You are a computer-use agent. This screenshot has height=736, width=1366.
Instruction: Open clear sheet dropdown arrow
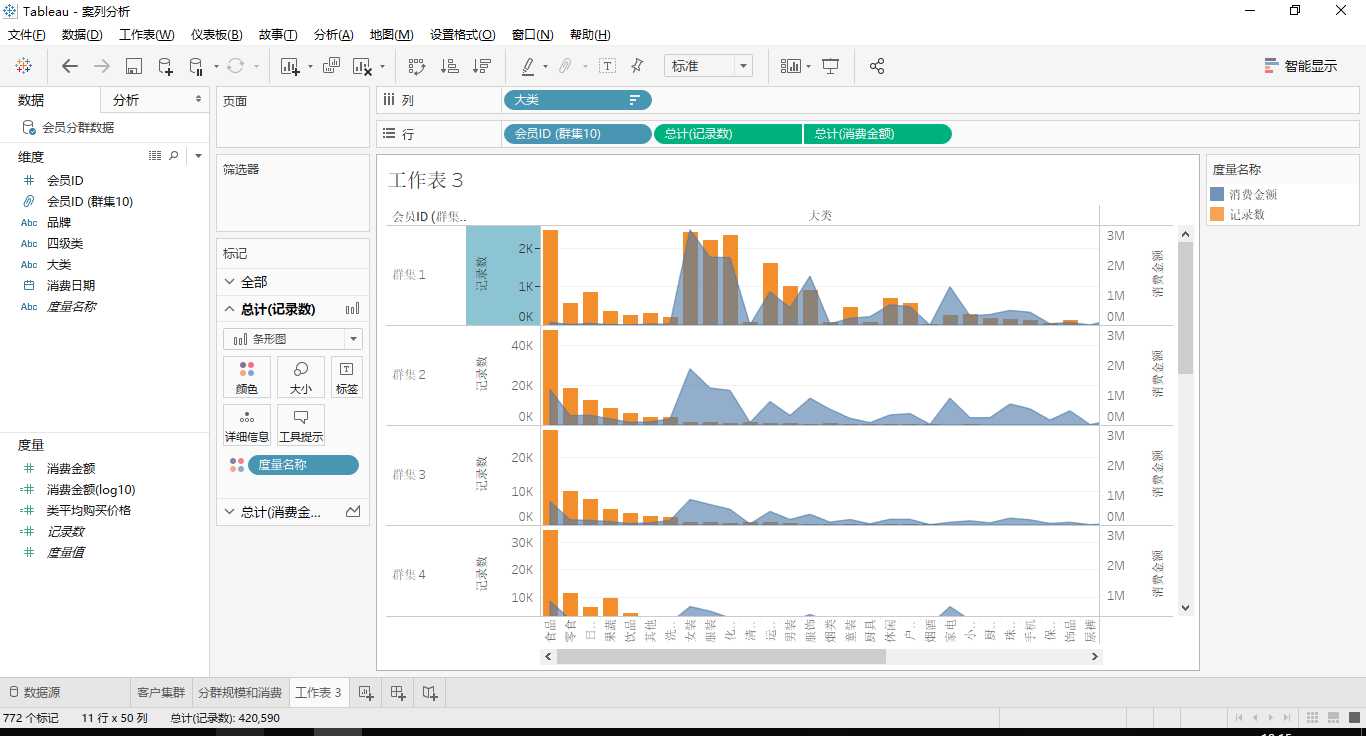click(x=381, y=67)
